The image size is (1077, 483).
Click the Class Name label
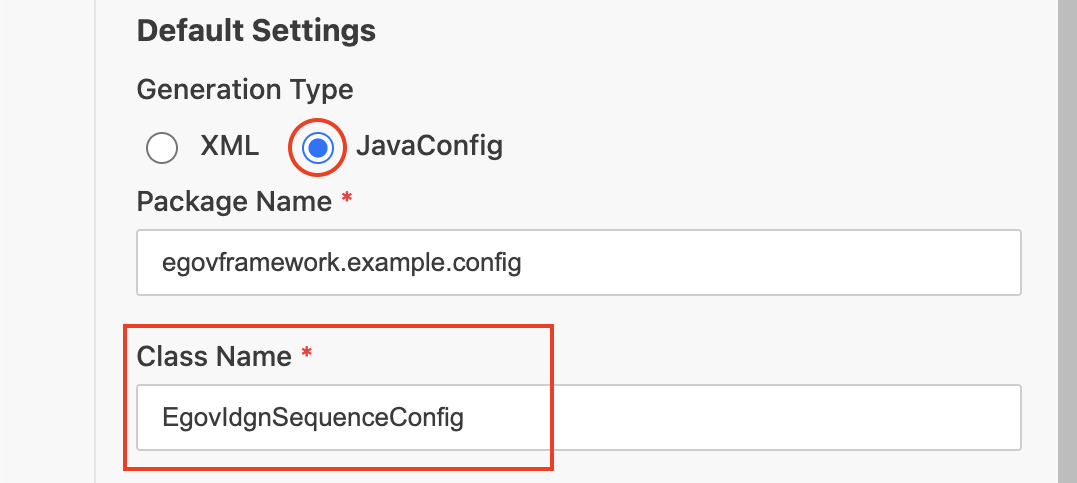point(214,355)
